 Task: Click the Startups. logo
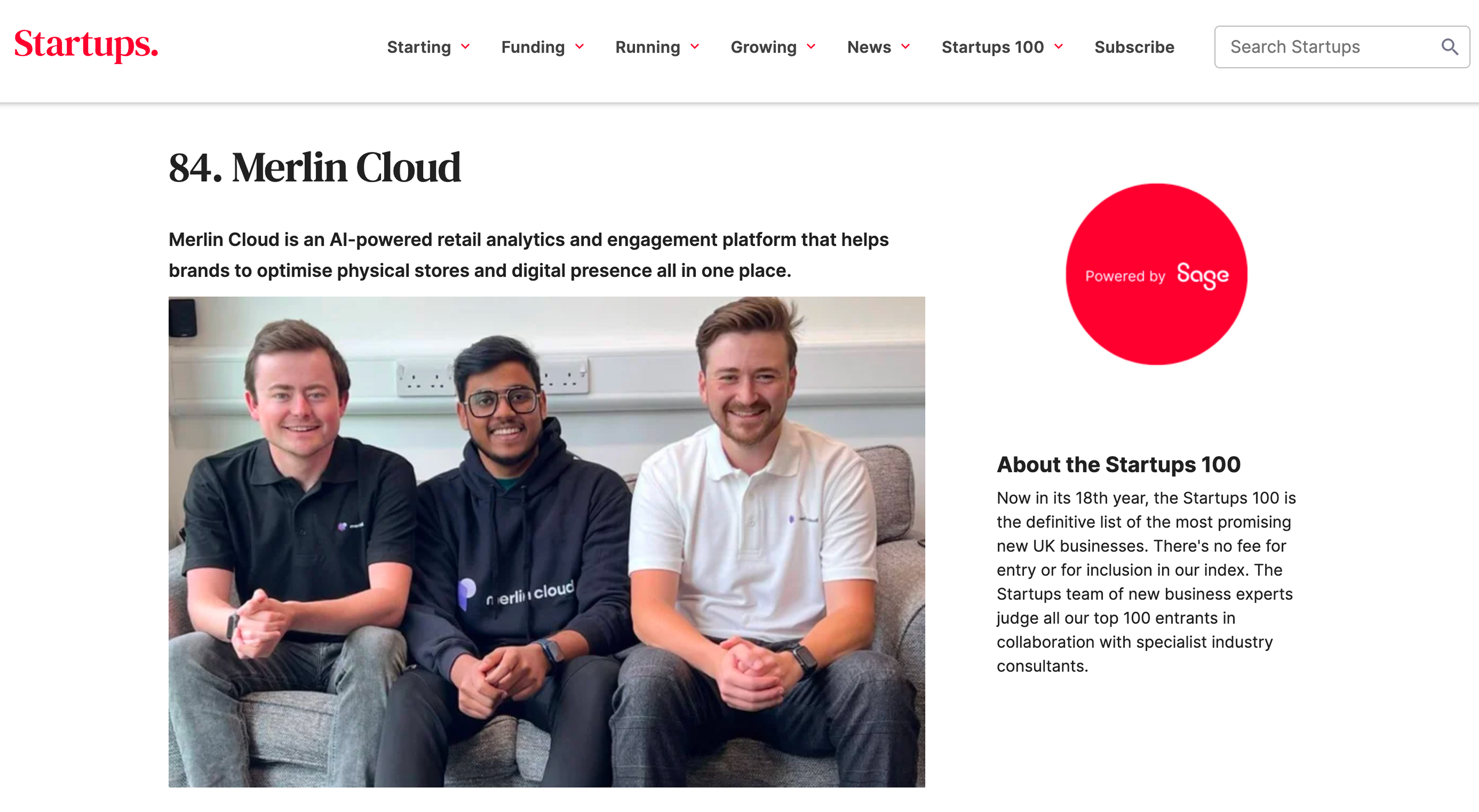pos(86,45)
